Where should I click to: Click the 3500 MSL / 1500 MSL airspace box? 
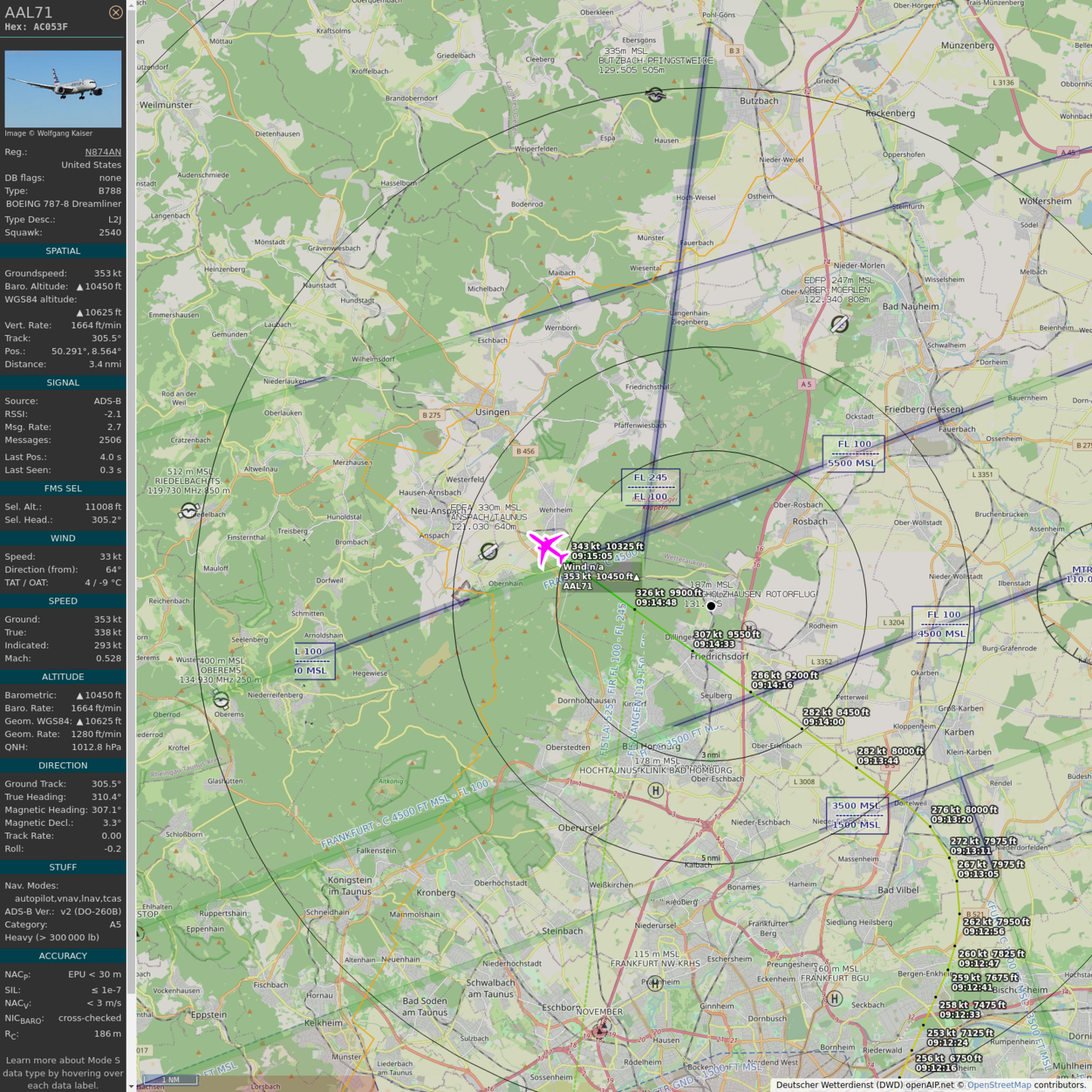(856, 815)
